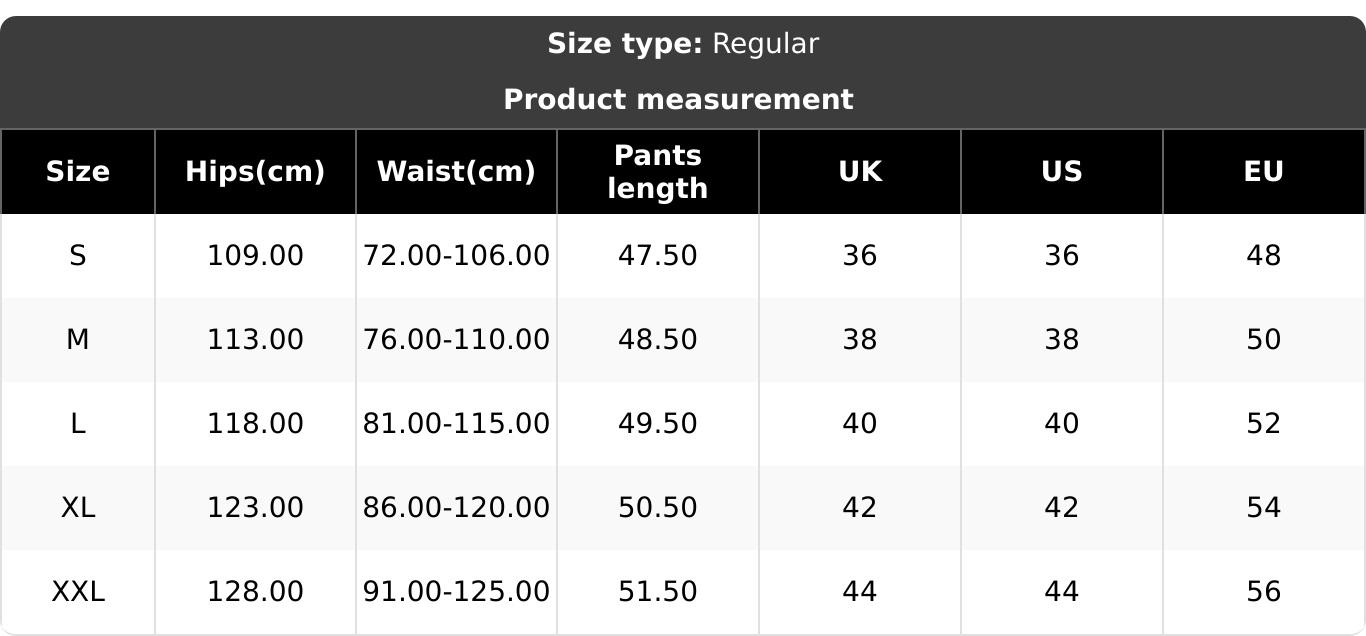
Task: Click hips value 109.00
Action: 255,256
